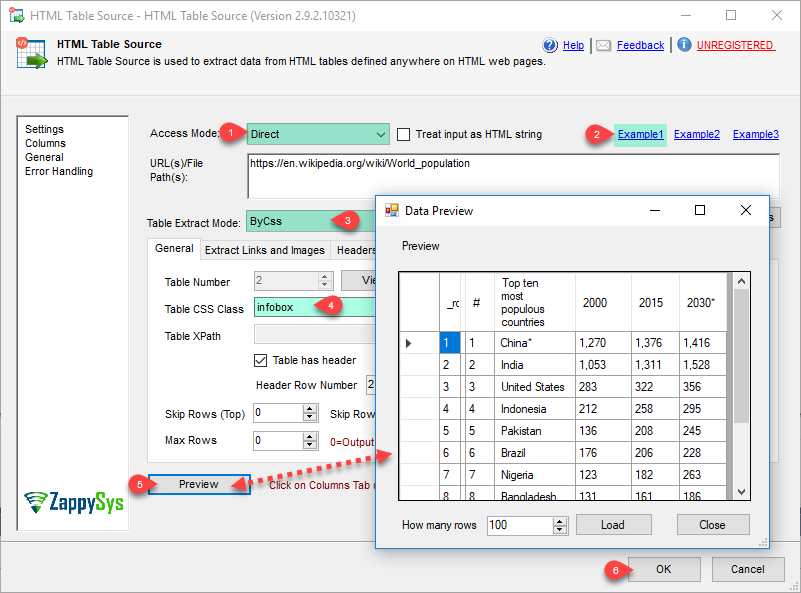Increase Skip Rows (Top) value
Screen dimensions: 801x593
(310, 409)
